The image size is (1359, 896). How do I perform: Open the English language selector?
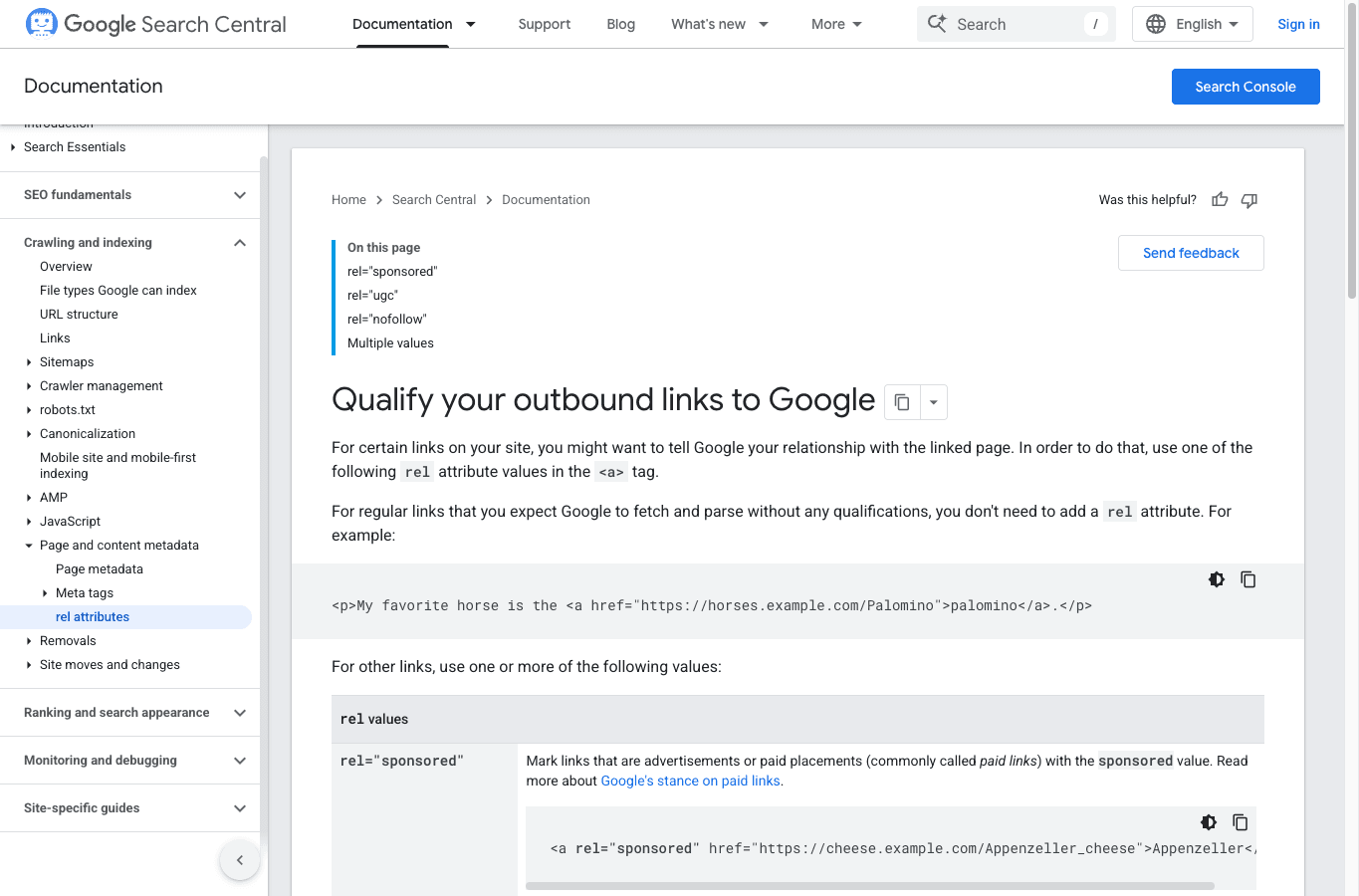click(1193, 24)
